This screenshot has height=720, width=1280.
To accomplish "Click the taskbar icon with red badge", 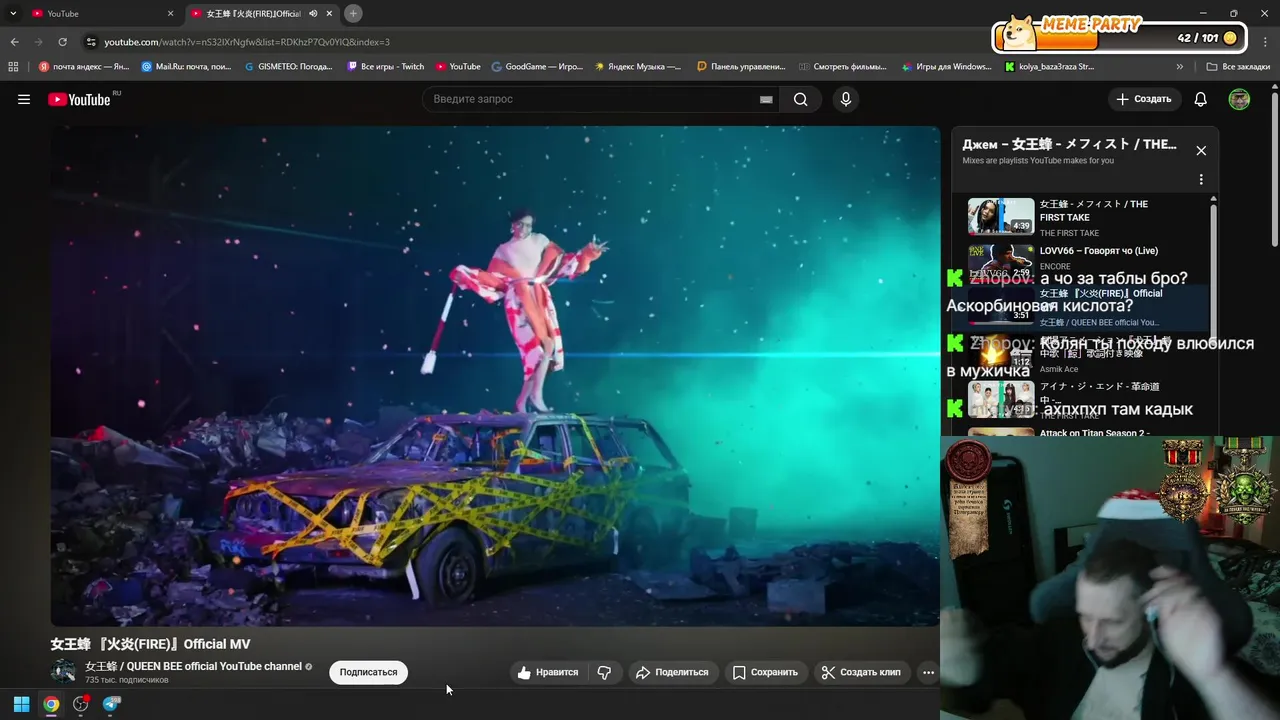I will [81, 704].
